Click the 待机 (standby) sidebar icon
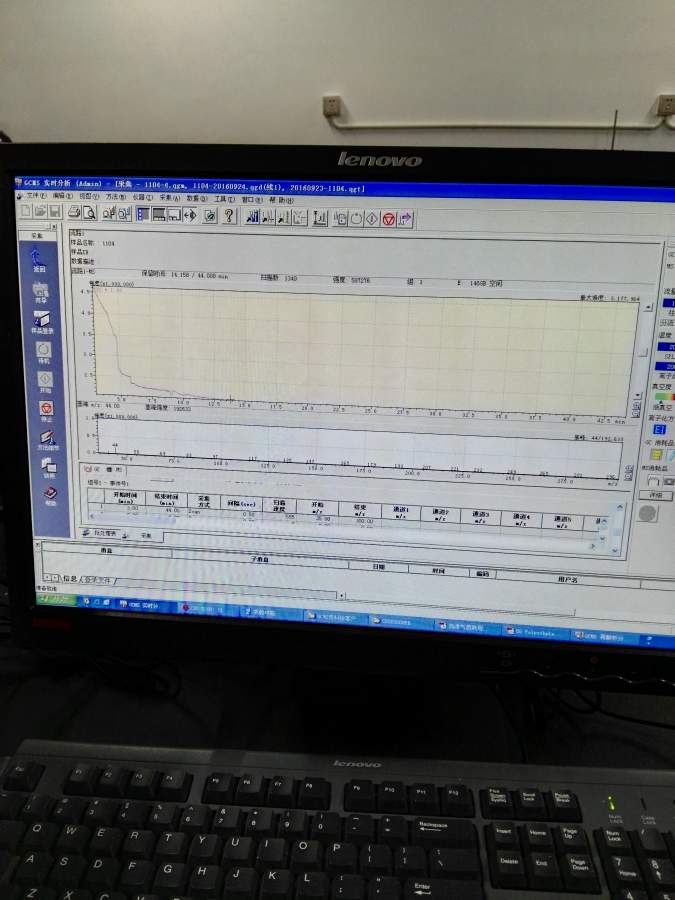 [x=44, y=352]
